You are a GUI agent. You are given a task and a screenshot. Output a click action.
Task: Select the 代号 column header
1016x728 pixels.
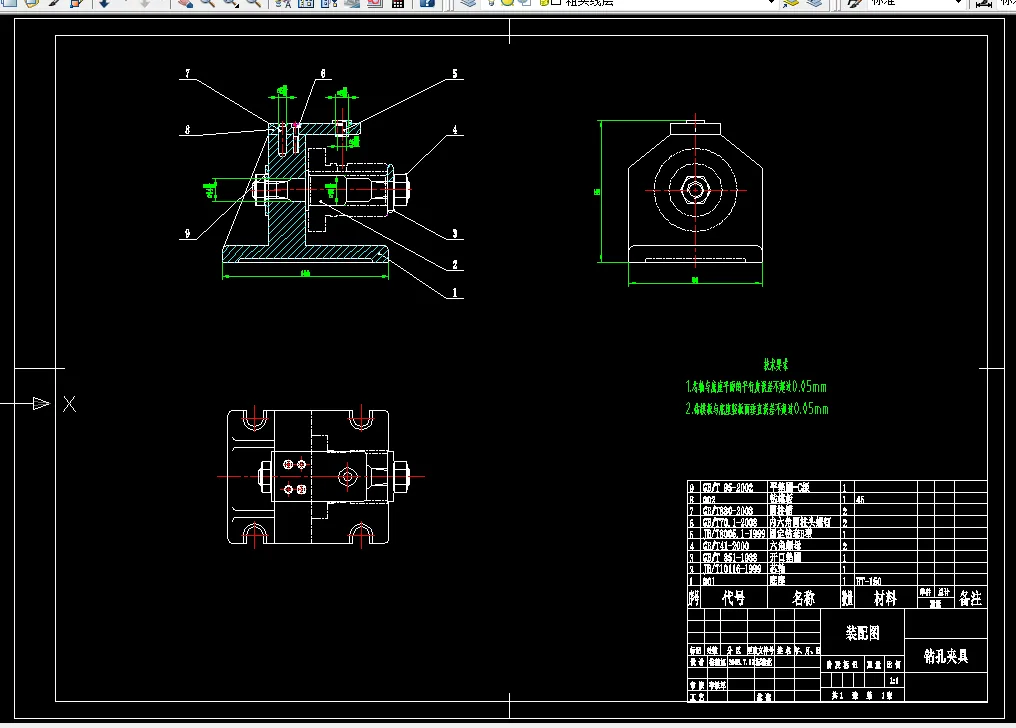click(x=733, y=598)
